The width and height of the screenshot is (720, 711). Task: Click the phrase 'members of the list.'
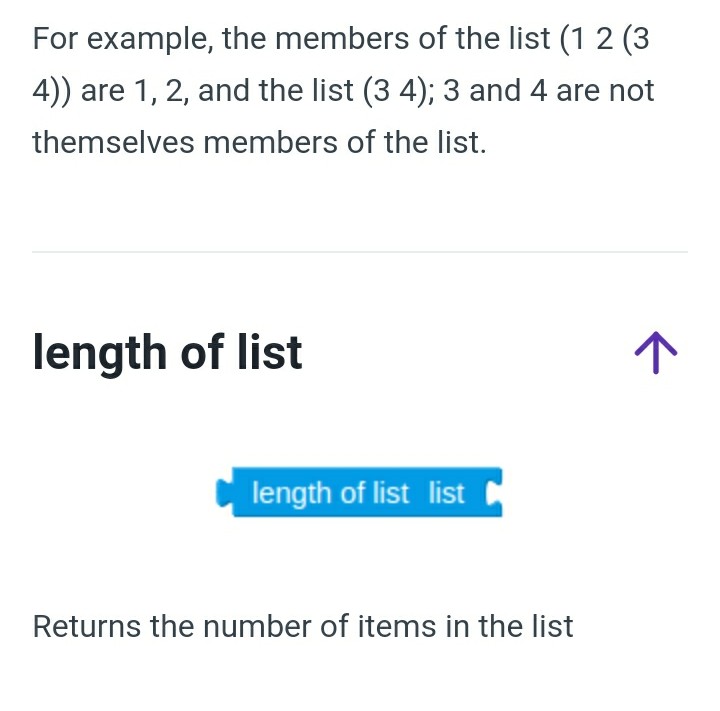[345, 142]
